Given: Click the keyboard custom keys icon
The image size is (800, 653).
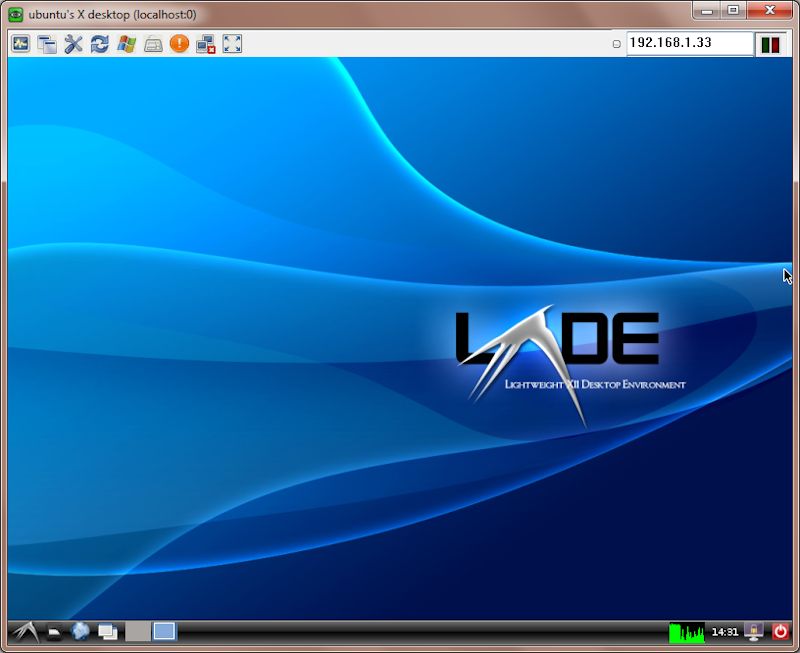Looking at the screenshot, I should pyautogui.click(x=153, y=44).
